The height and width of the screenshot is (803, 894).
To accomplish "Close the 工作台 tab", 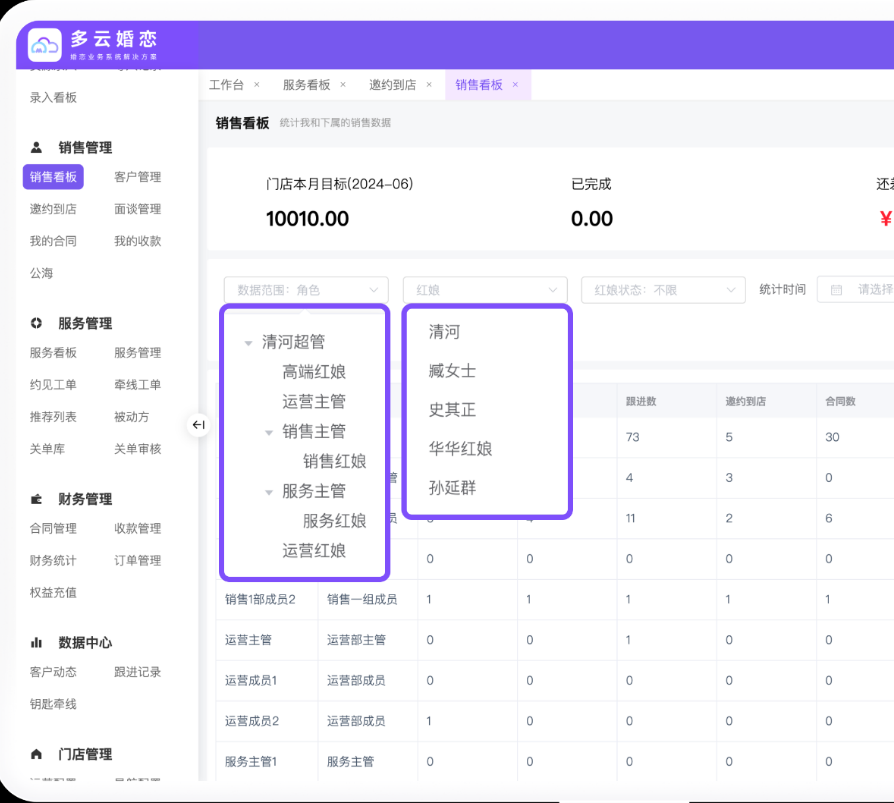I will [x=257, y=85].
